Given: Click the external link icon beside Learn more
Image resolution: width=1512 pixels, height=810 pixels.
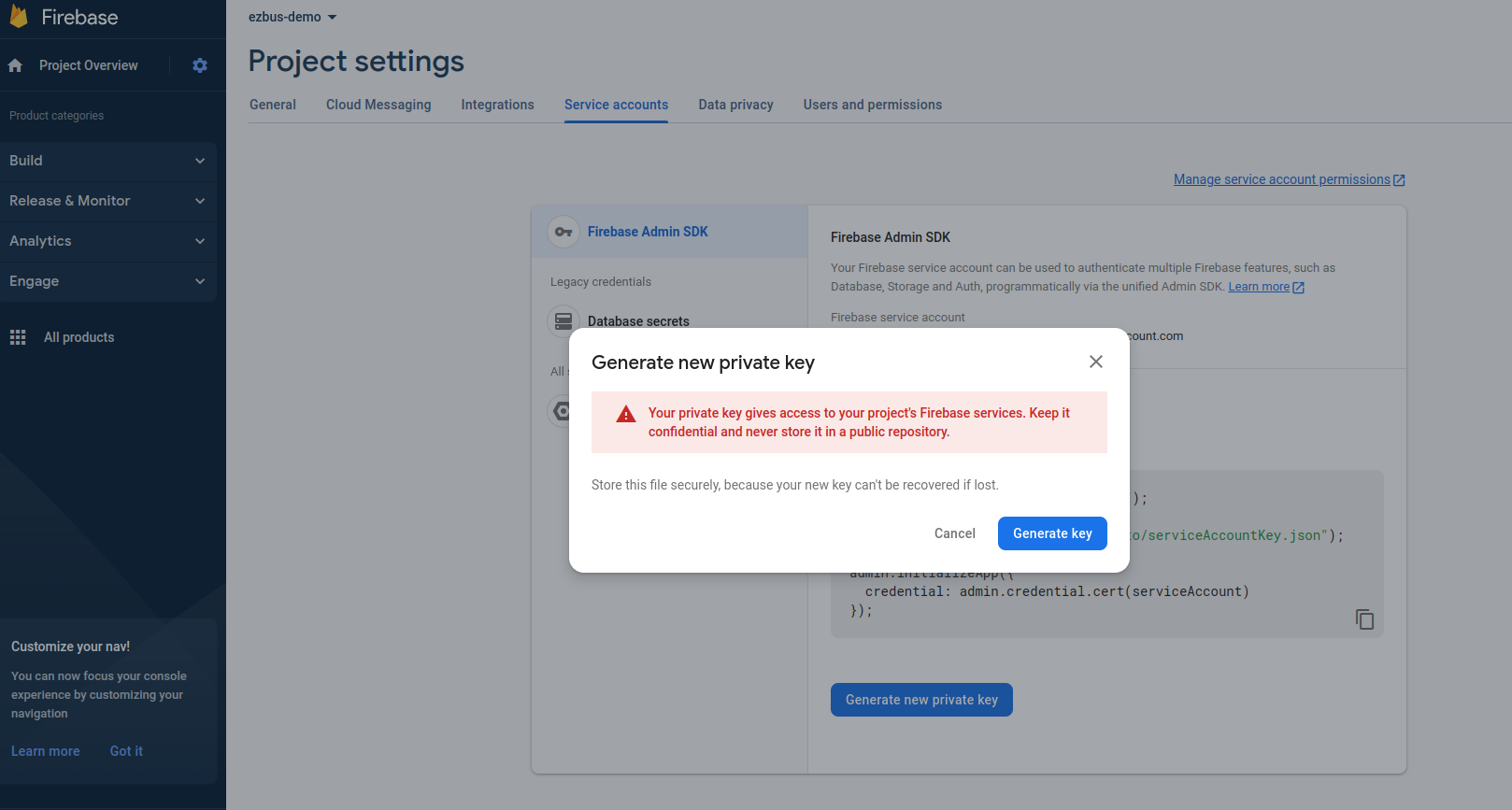Looking at the screenshot, I should coord(1298,288).
